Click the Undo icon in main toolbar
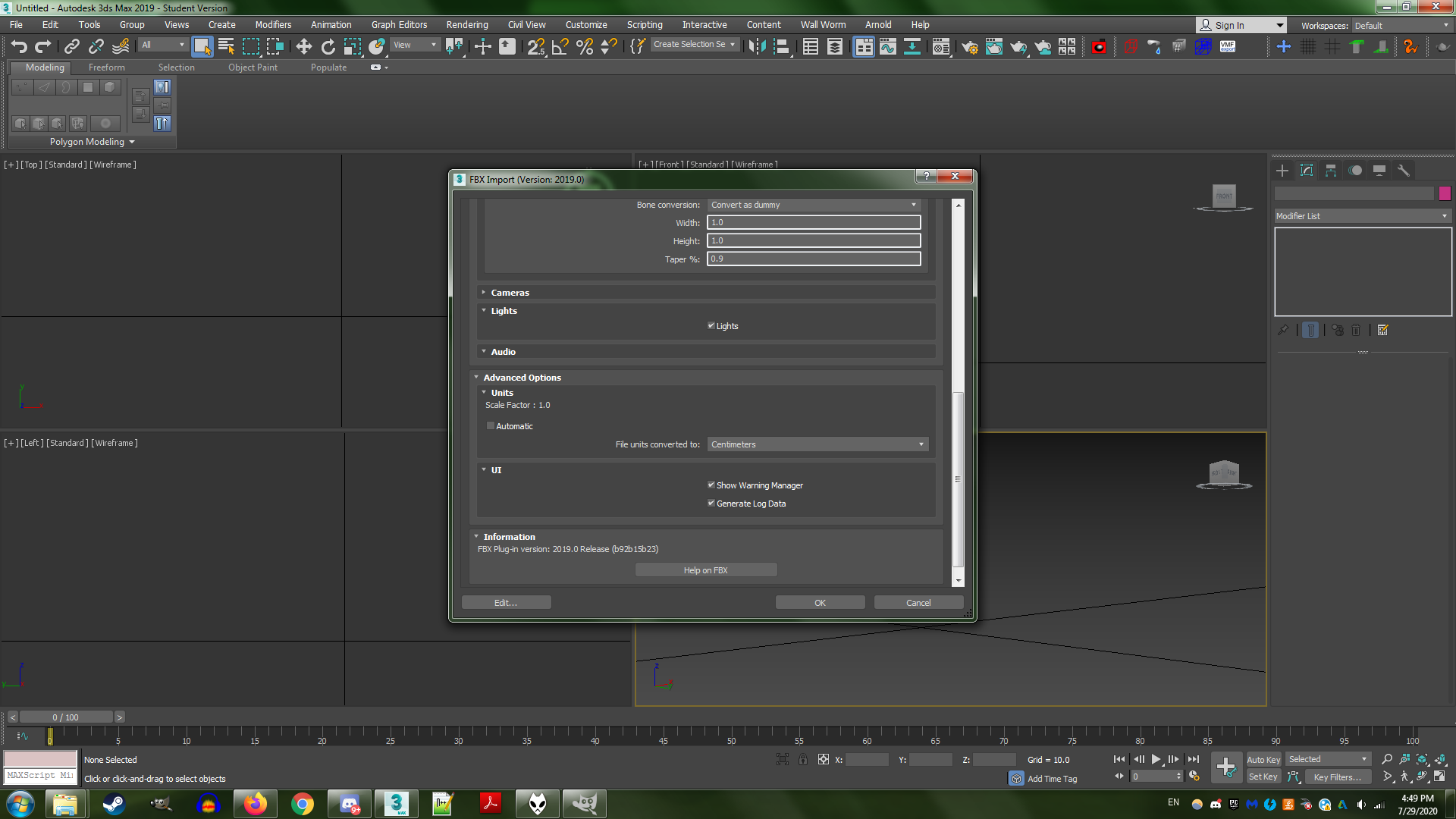 click(x=19, y=46)
